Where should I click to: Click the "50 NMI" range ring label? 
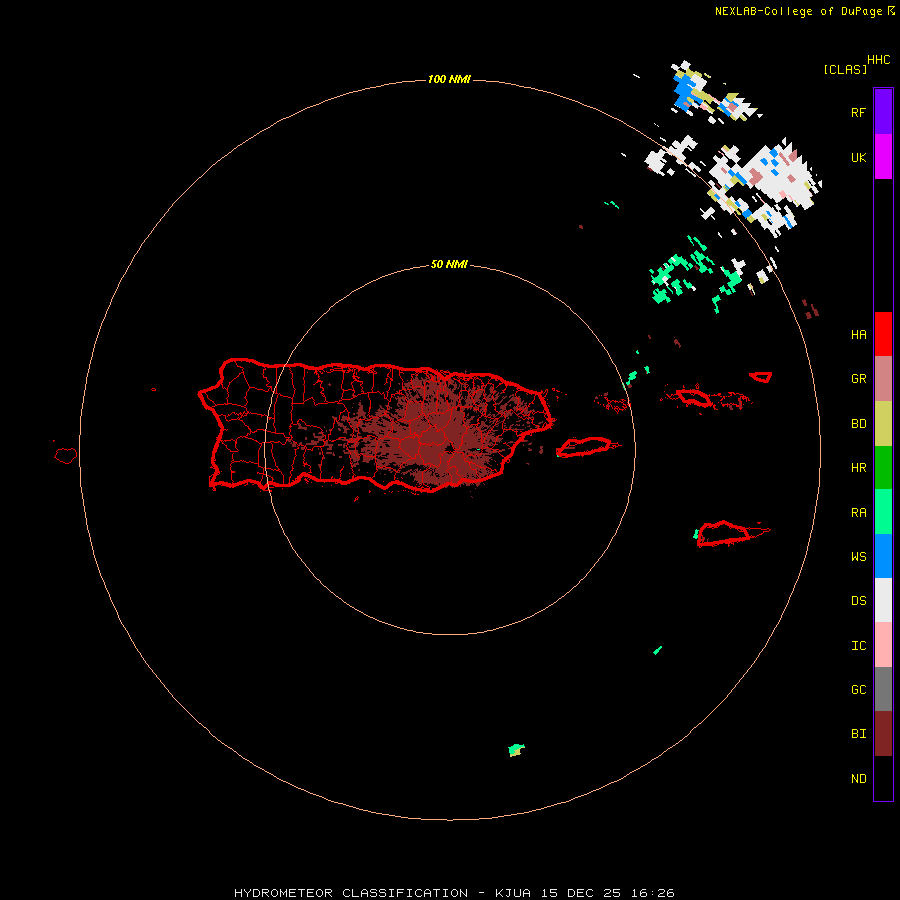tap(449, 264)
